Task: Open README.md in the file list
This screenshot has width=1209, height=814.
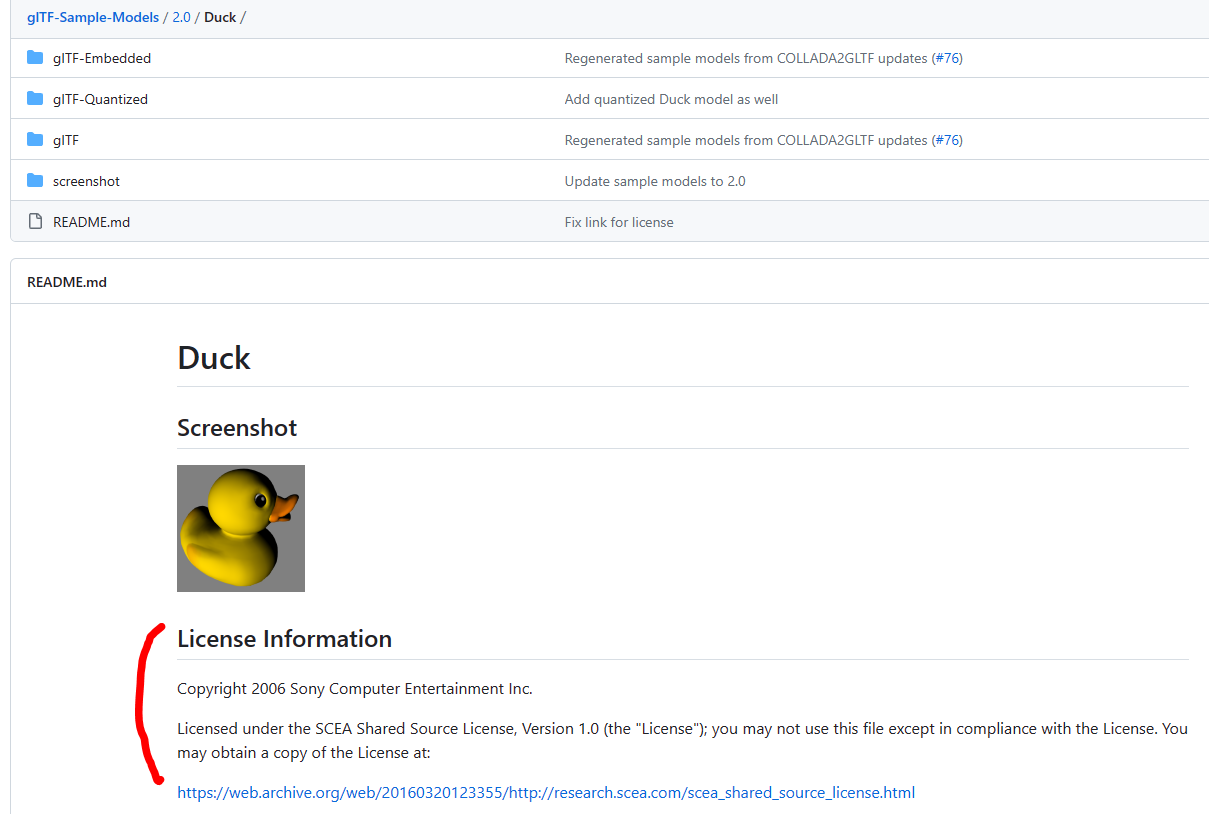Action: 91,222
